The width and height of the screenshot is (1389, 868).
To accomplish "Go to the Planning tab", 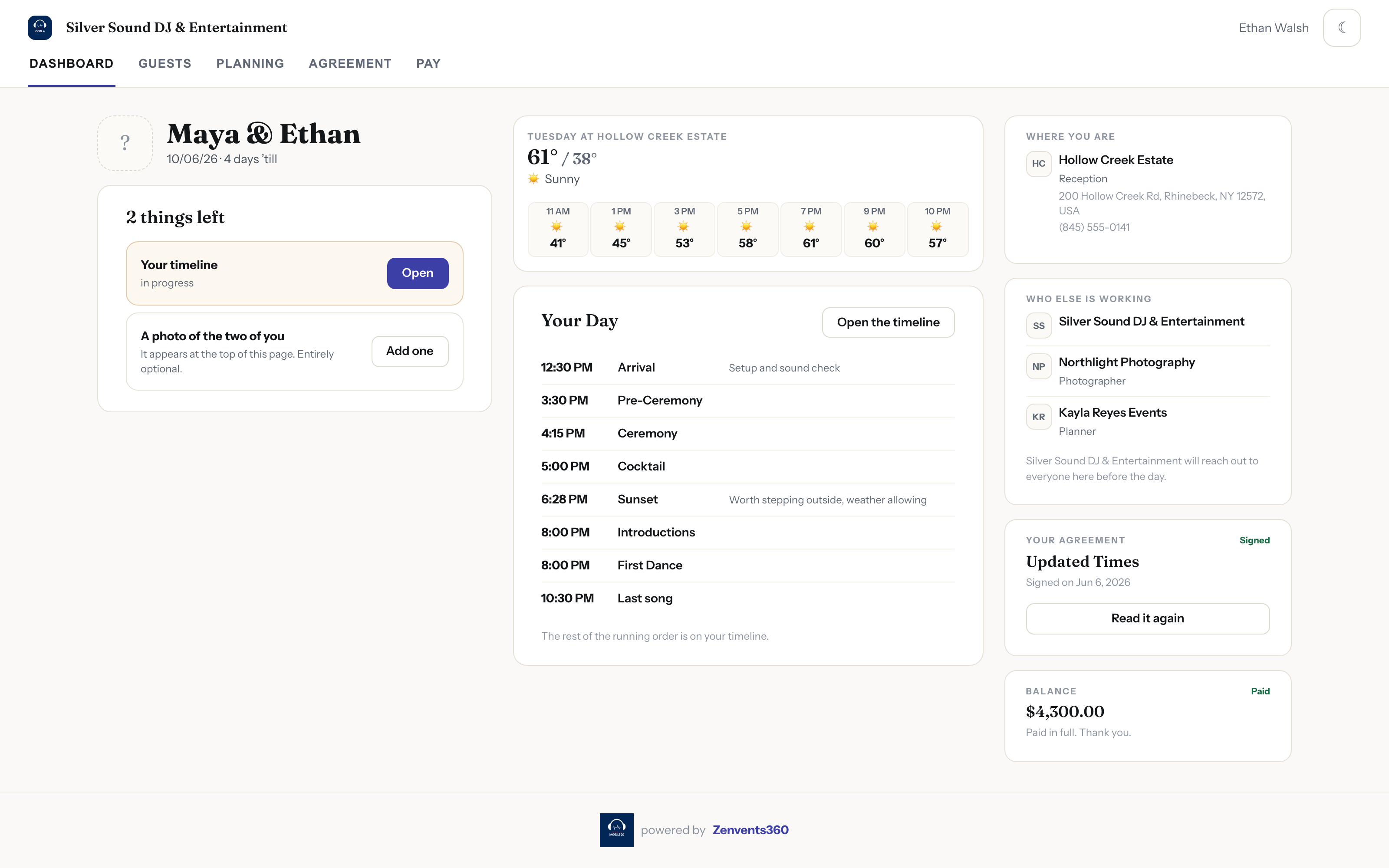I will click(x=250, y=64).
